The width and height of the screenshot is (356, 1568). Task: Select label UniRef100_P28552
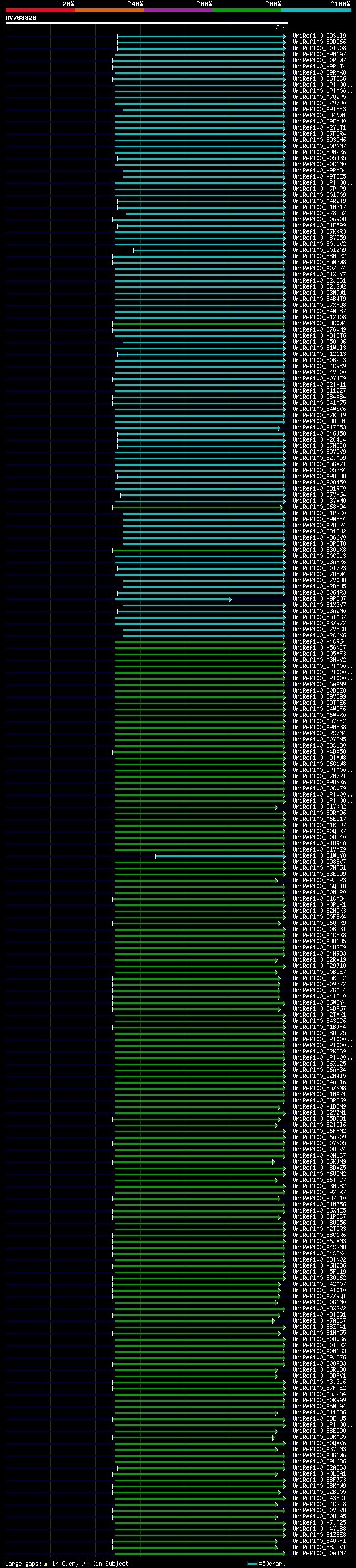pos(319,214)
